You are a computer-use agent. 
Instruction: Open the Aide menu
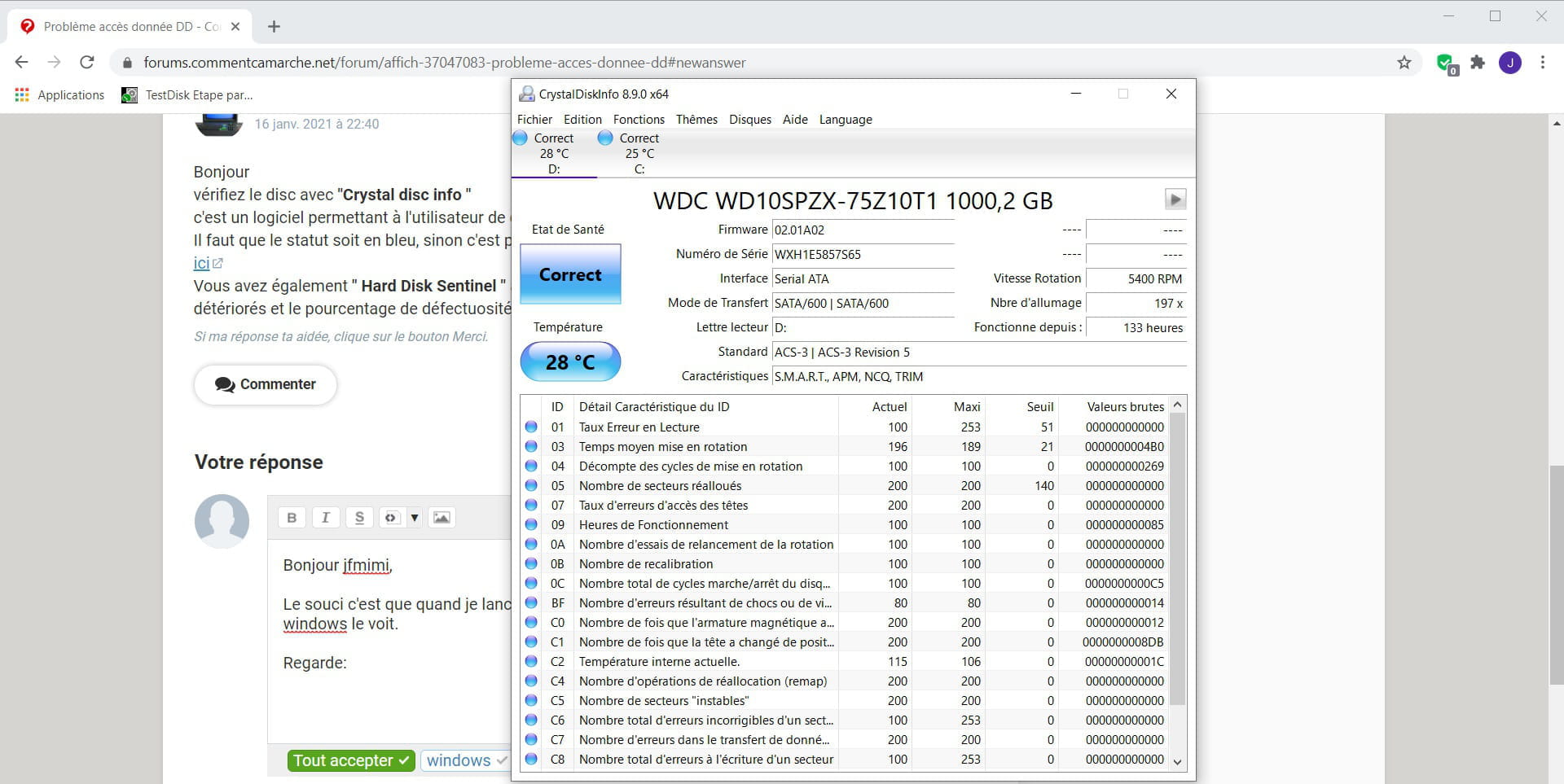(795, 120)
